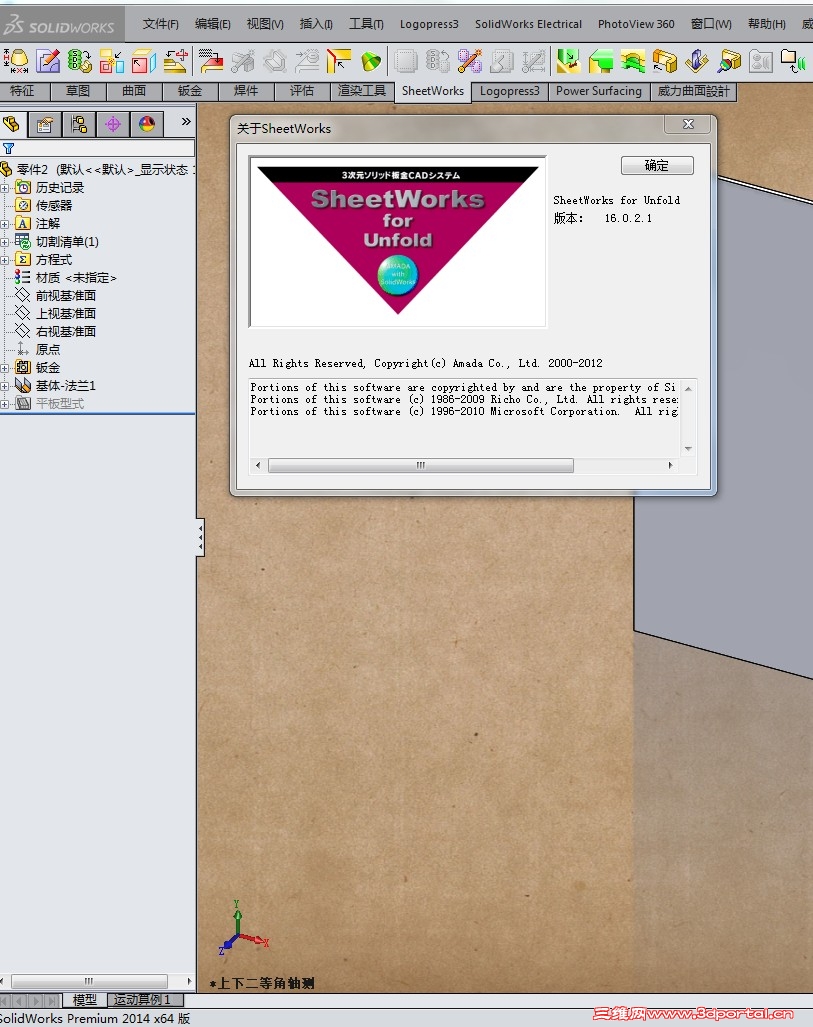Collapse the feature tree panel using the side handle
This screenshot has height=1027, width=813.
[200, 538]
